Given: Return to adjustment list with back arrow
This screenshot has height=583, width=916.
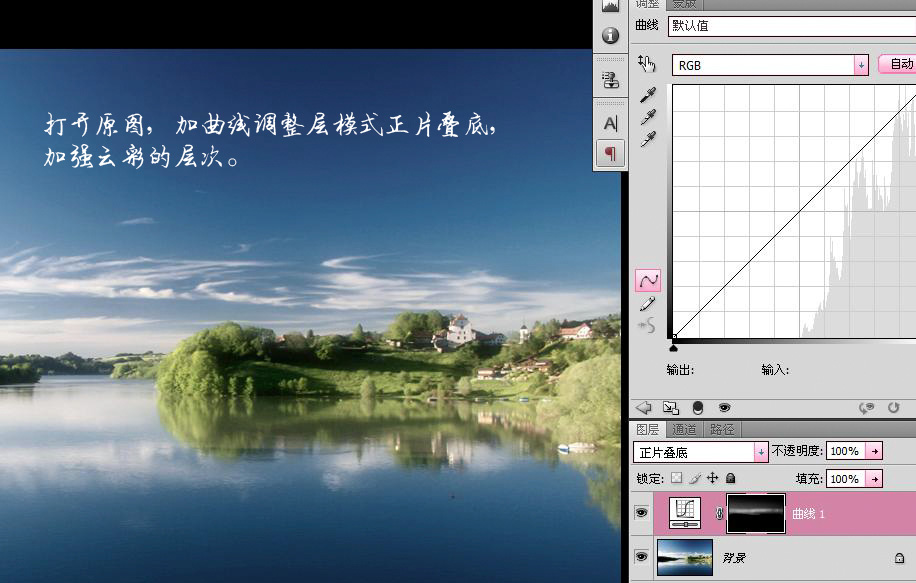Looking at the screenshot, I should (643, 408).
